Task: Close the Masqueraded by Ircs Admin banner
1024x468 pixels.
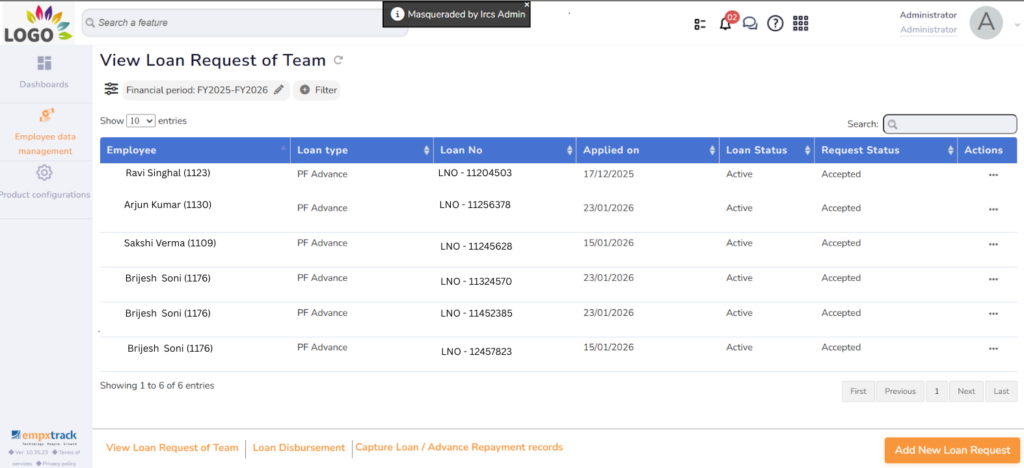Action: 527,5
